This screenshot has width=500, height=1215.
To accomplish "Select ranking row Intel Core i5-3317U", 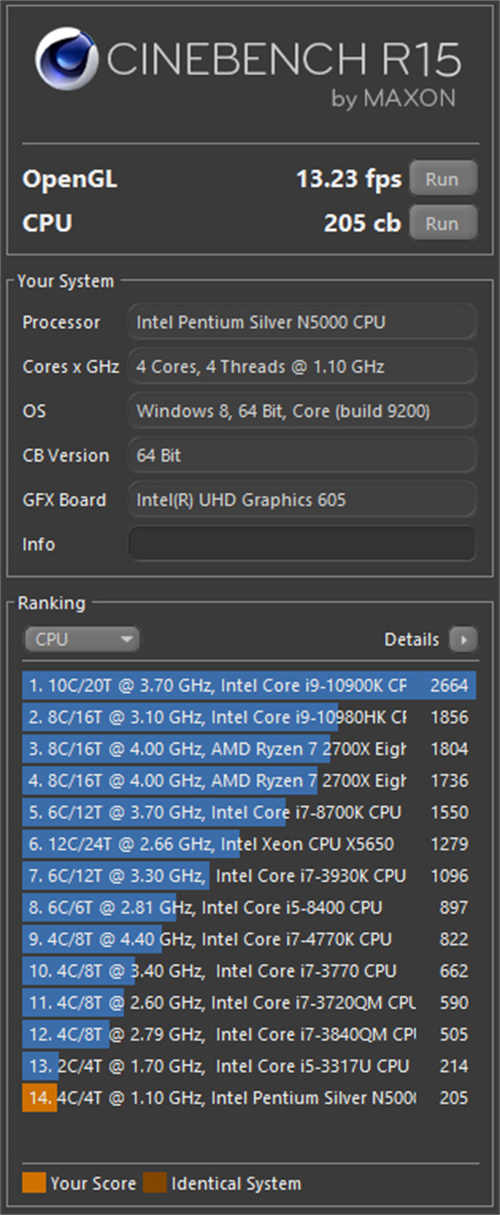I will (x=249, y=1066).
